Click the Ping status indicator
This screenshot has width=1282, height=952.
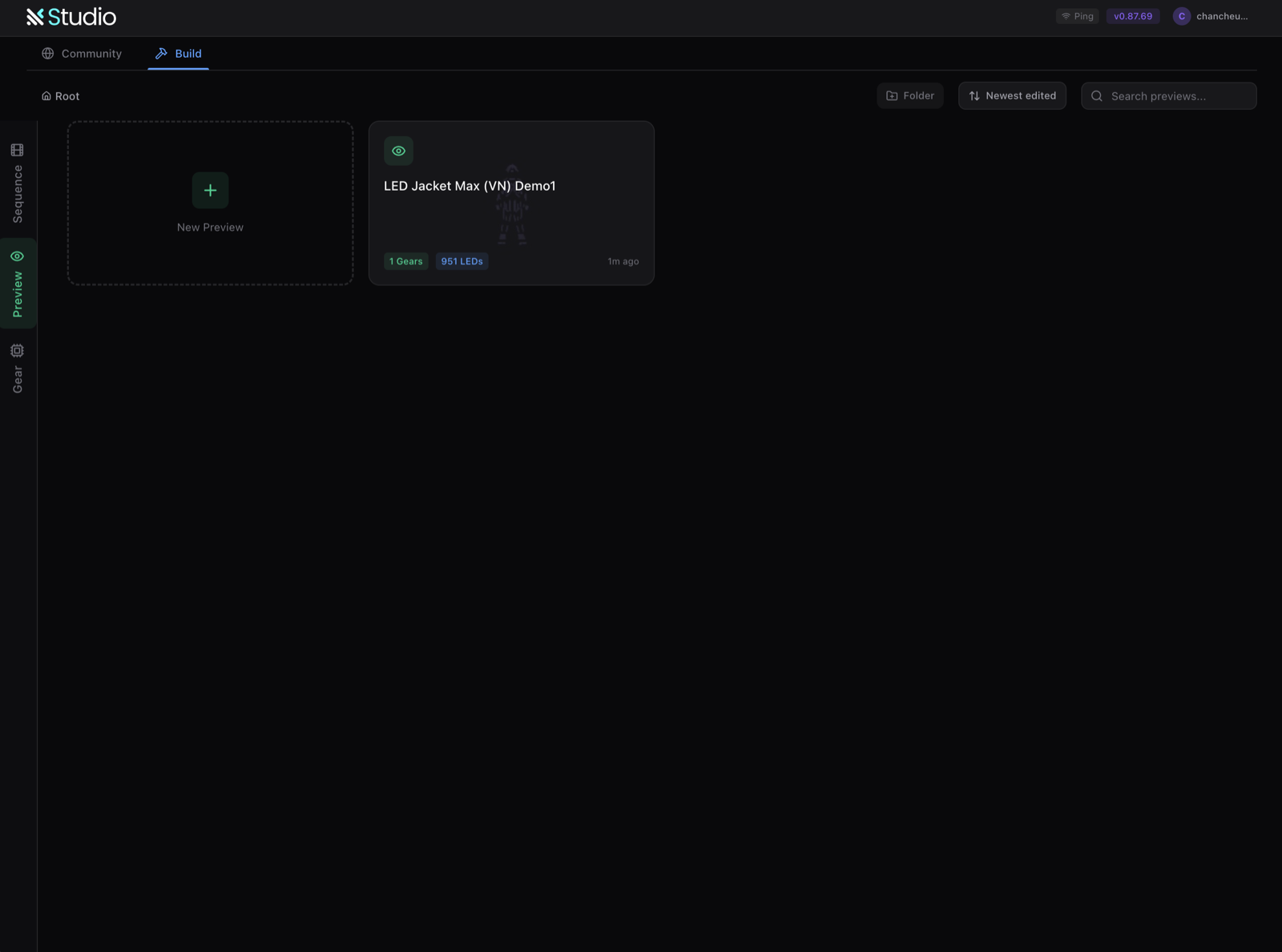[x=1077, y=16]
